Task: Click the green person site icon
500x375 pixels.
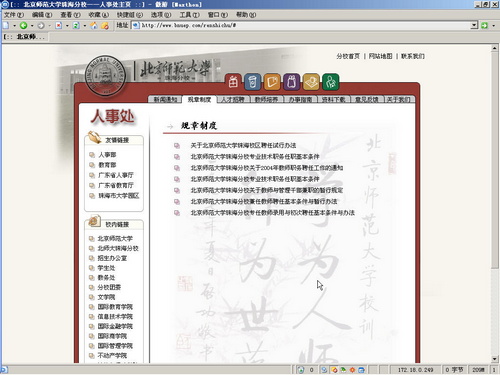Action: (331, 82)
